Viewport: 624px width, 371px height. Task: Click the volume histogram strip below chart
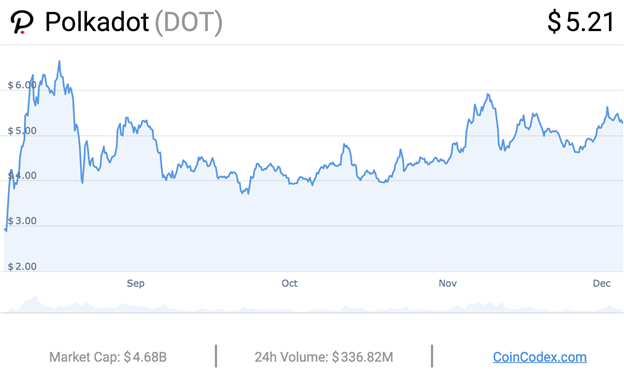pyautogui.click(x=312, y=305)
